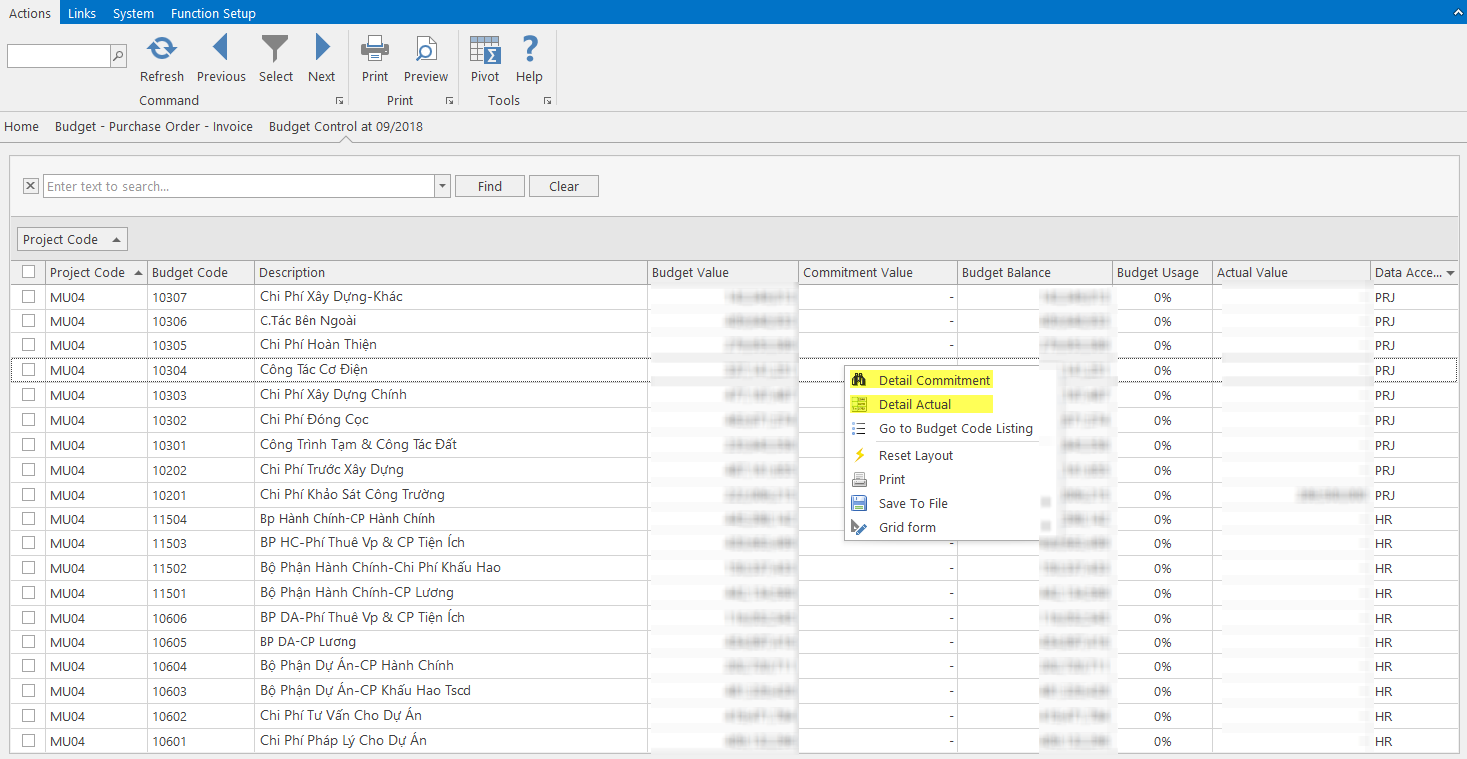The height and width of the screenshot is (759, 1467).
Task: Check the row for budget code 10601
Action: 28,741
